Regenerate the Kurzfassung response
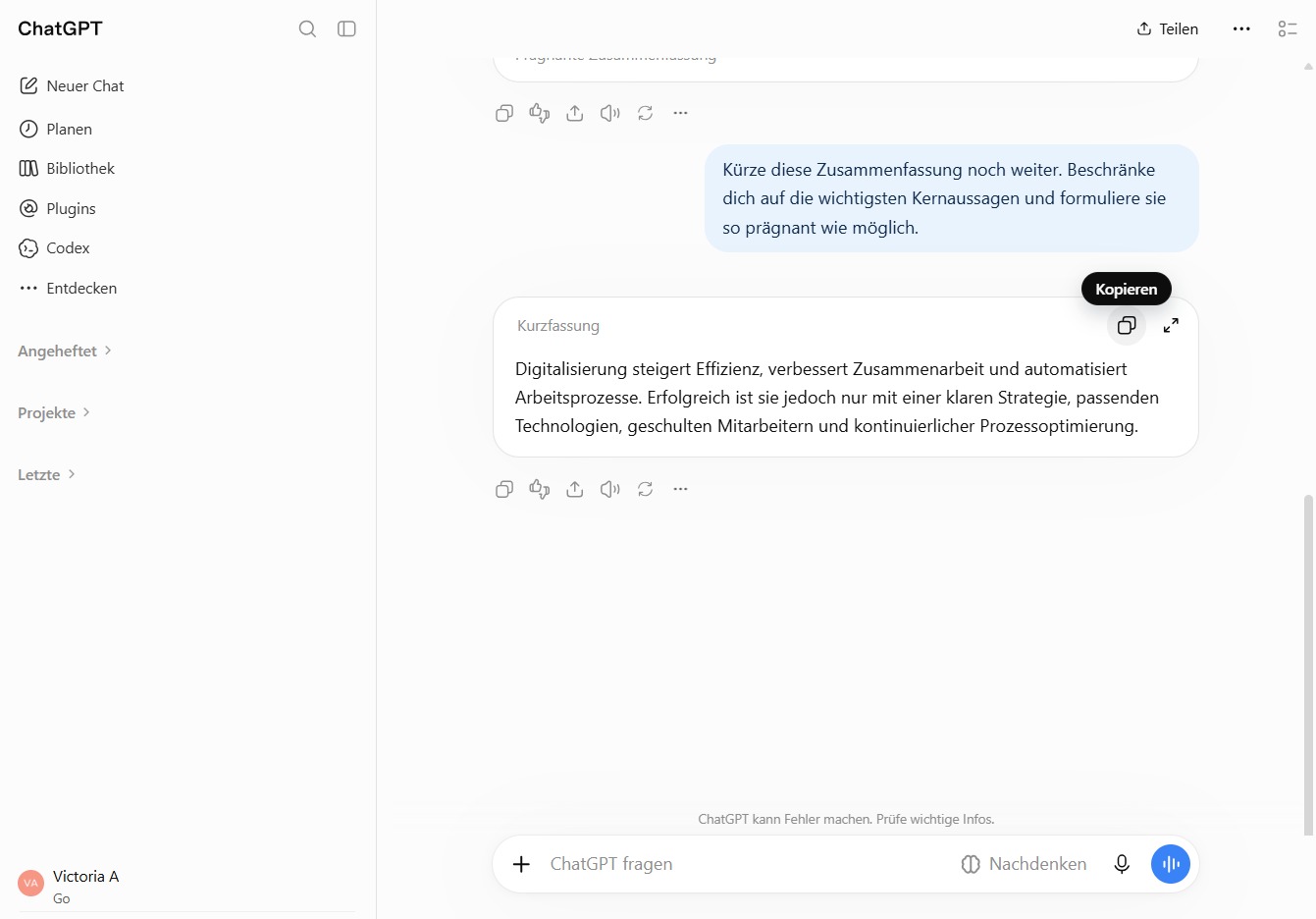 (x=645, y=489)
